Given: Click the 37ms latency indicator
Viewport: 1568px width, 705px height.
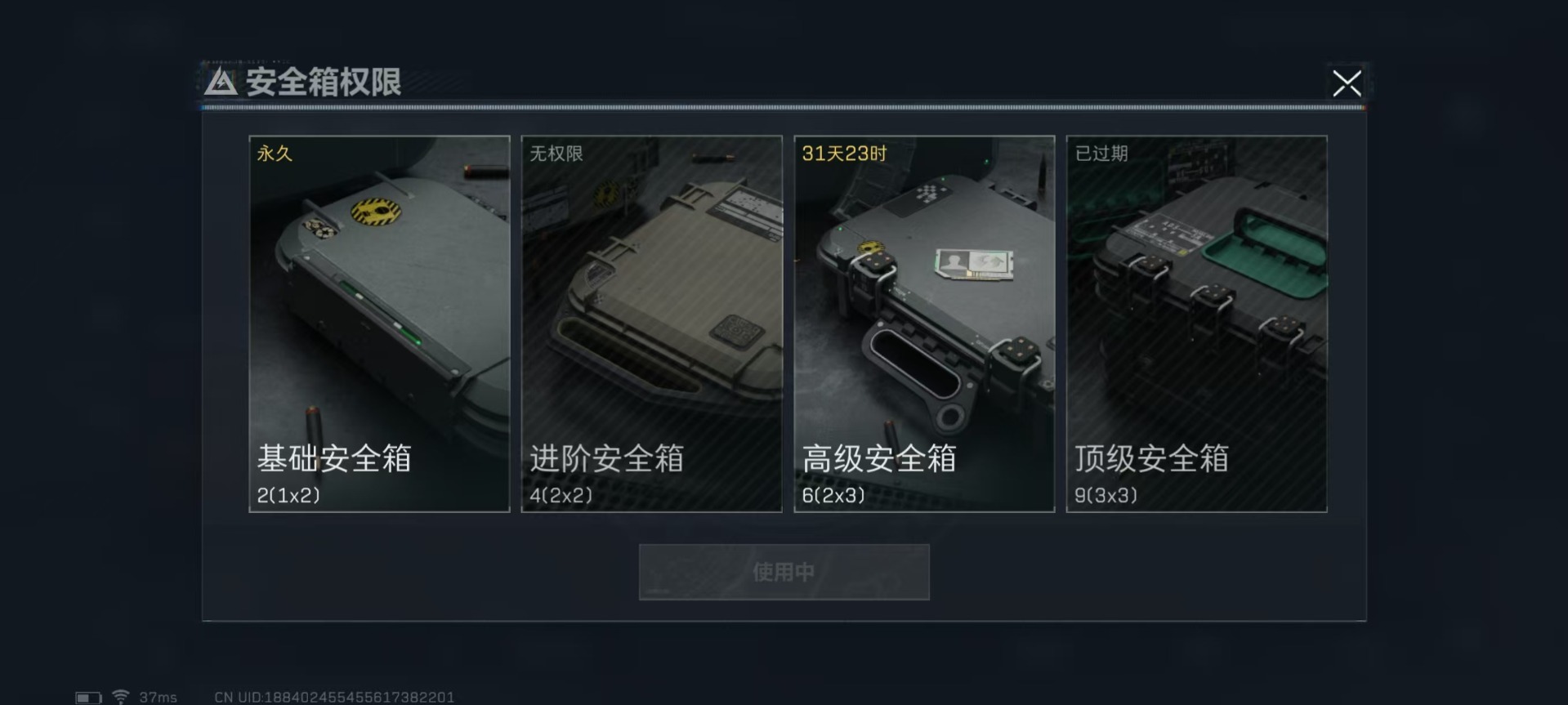Looking at the screenshot, I should coord(158,698).
